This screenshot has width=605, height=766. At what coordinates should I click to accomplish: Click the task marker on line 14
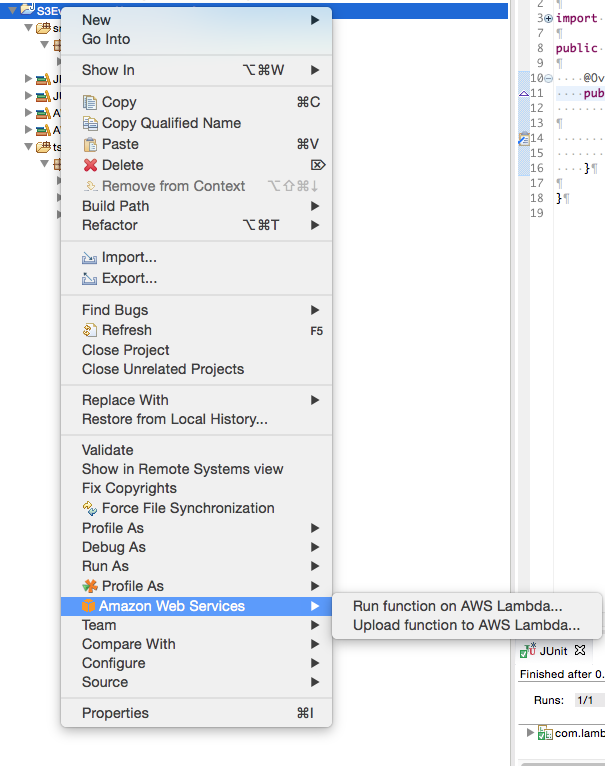click(x=523, y=139)
